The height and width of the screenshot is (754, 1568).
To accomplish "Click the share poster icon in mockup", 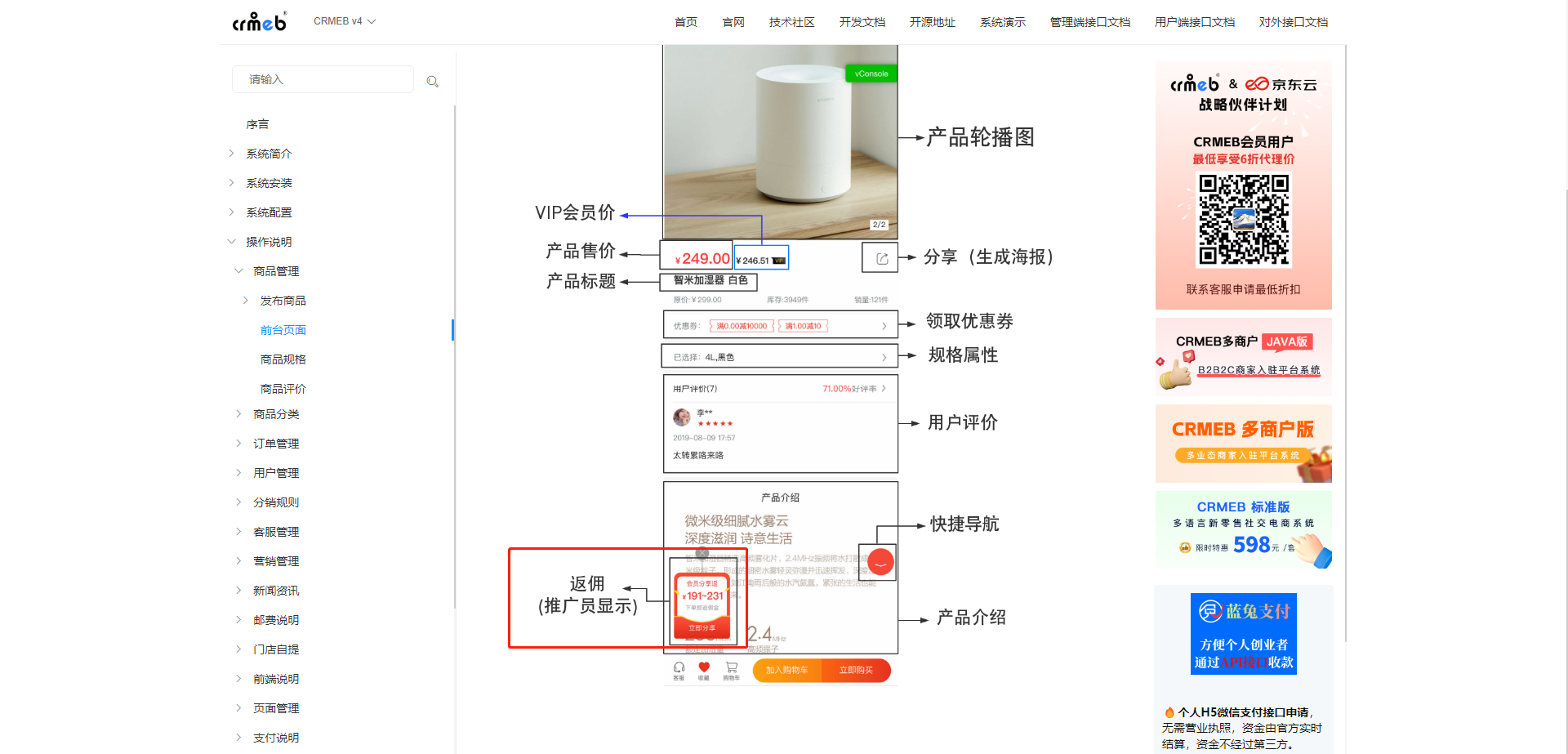I will click(882, 258).
